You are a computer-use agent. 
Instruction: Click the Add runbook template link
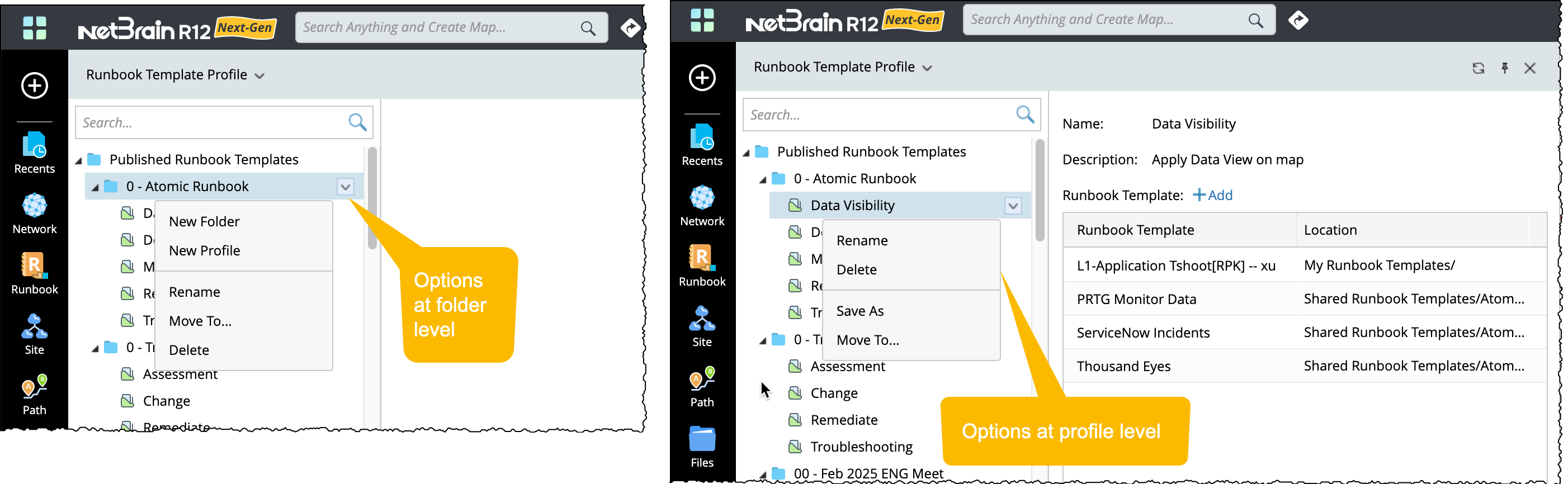(x=1219, y=195)
